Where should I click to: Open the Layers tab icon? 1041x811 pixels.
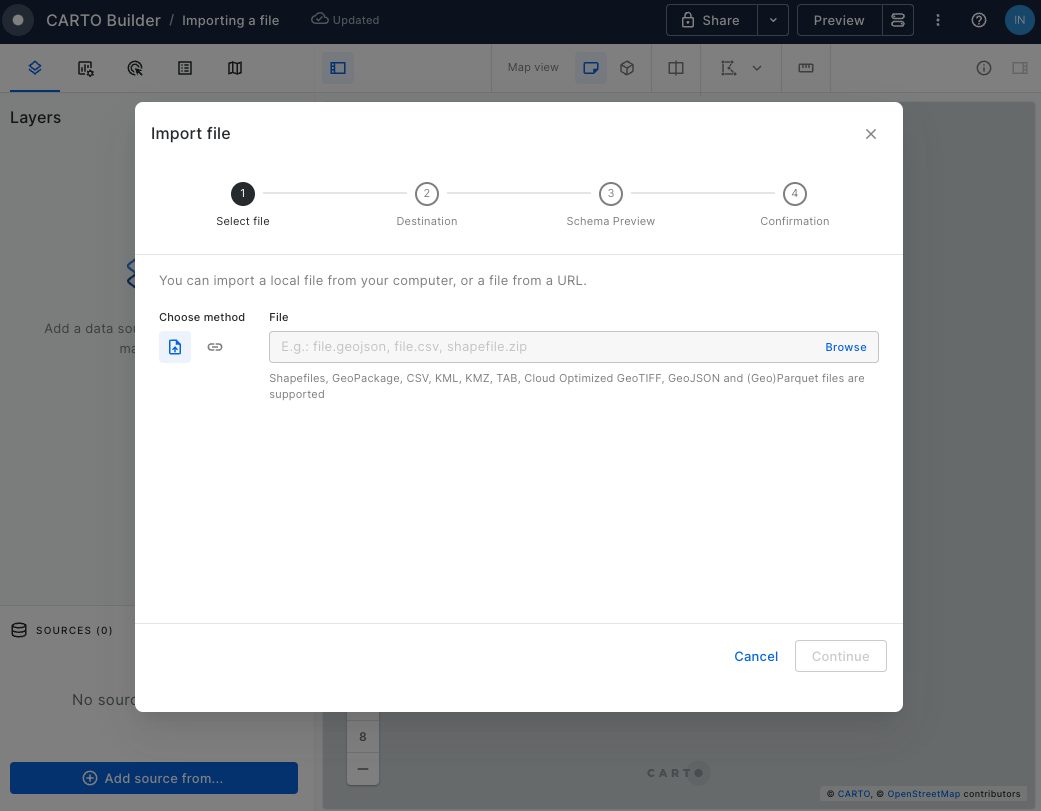(35, 68)
